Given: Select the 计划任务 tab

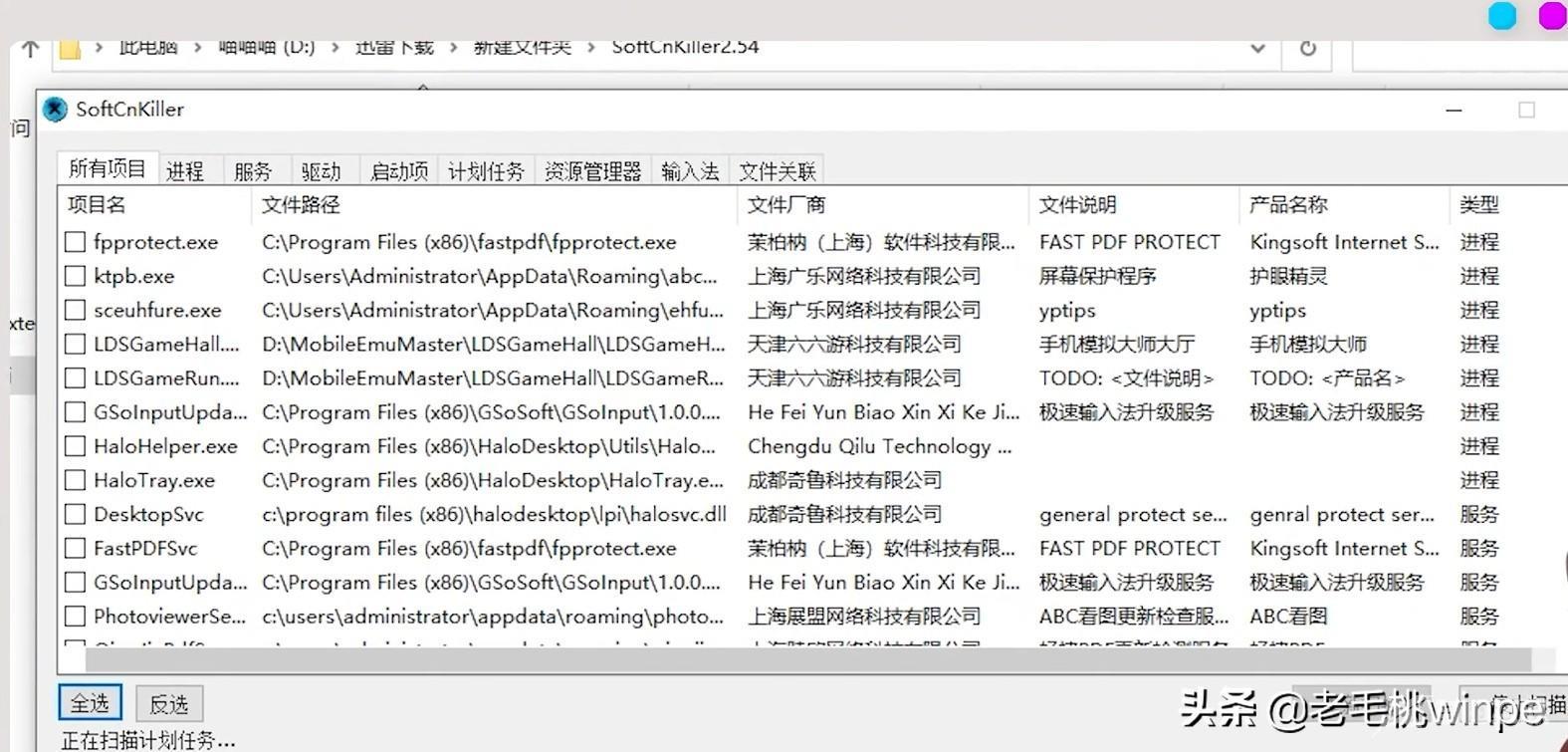Looking at the screenshot, I should pos(486,171).
